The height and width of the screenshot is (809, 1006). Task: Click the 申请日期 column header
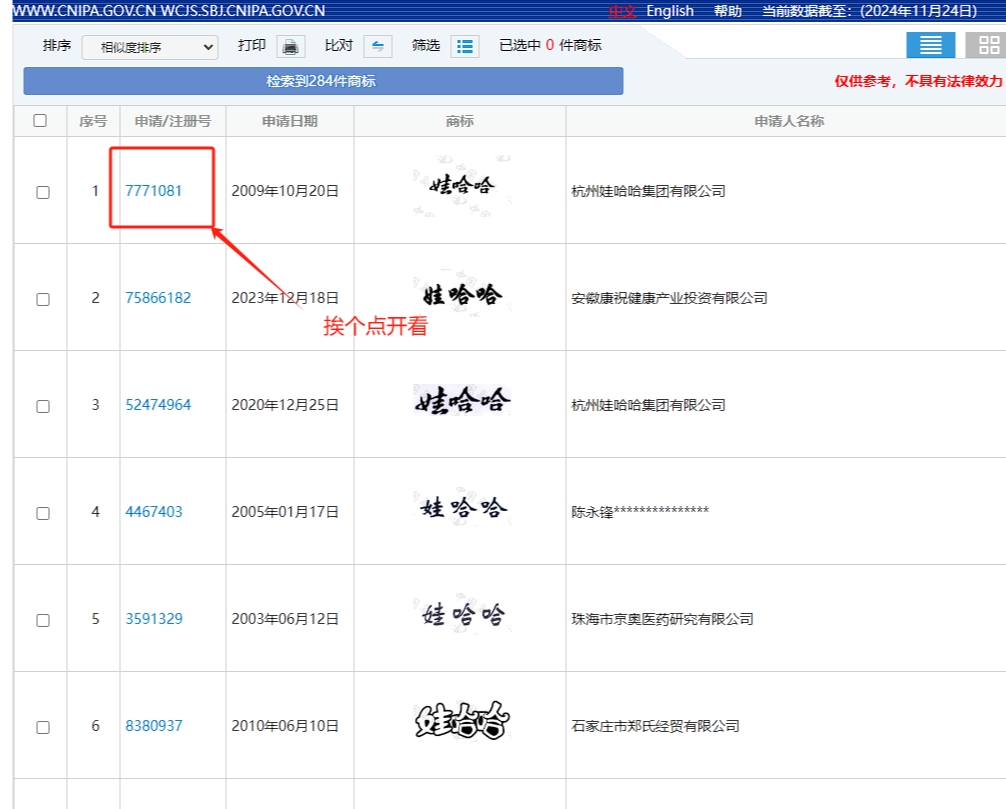[289, 121]
